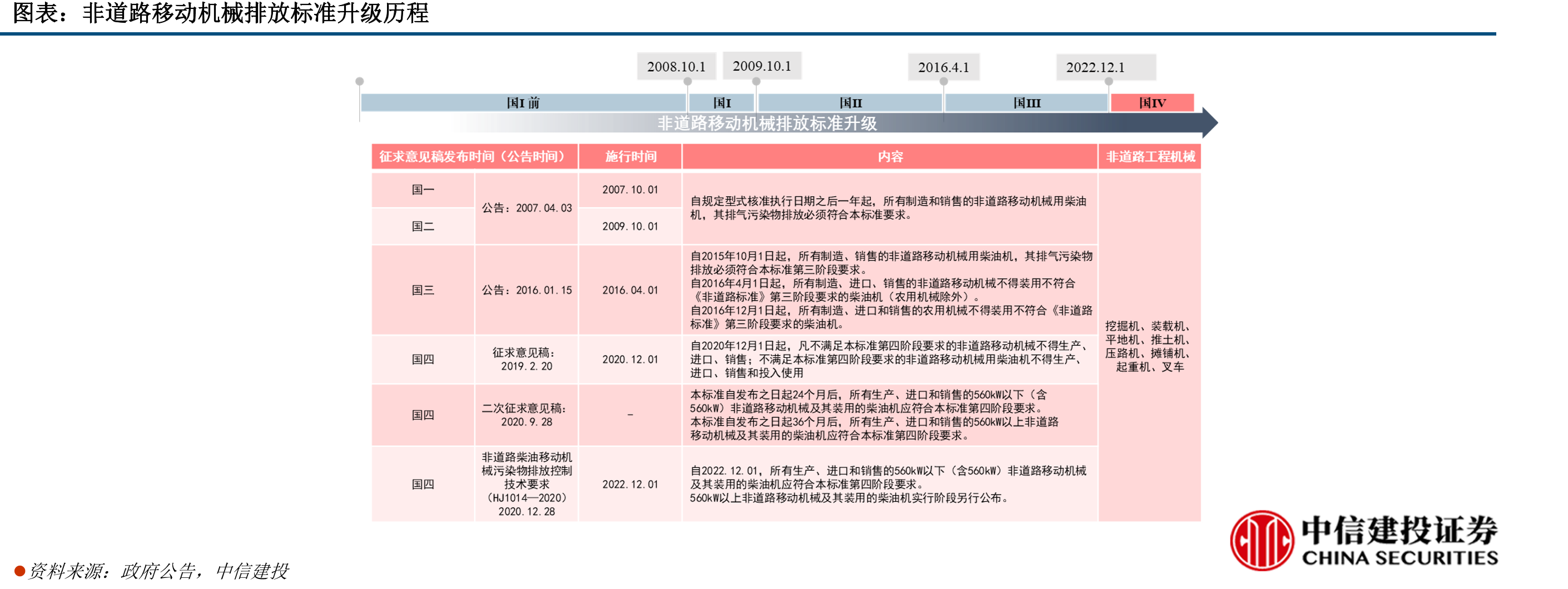Click the 中信建投证券 logo text
Viewport: 1568px width, 589px height.
[x=1400, y=530]
